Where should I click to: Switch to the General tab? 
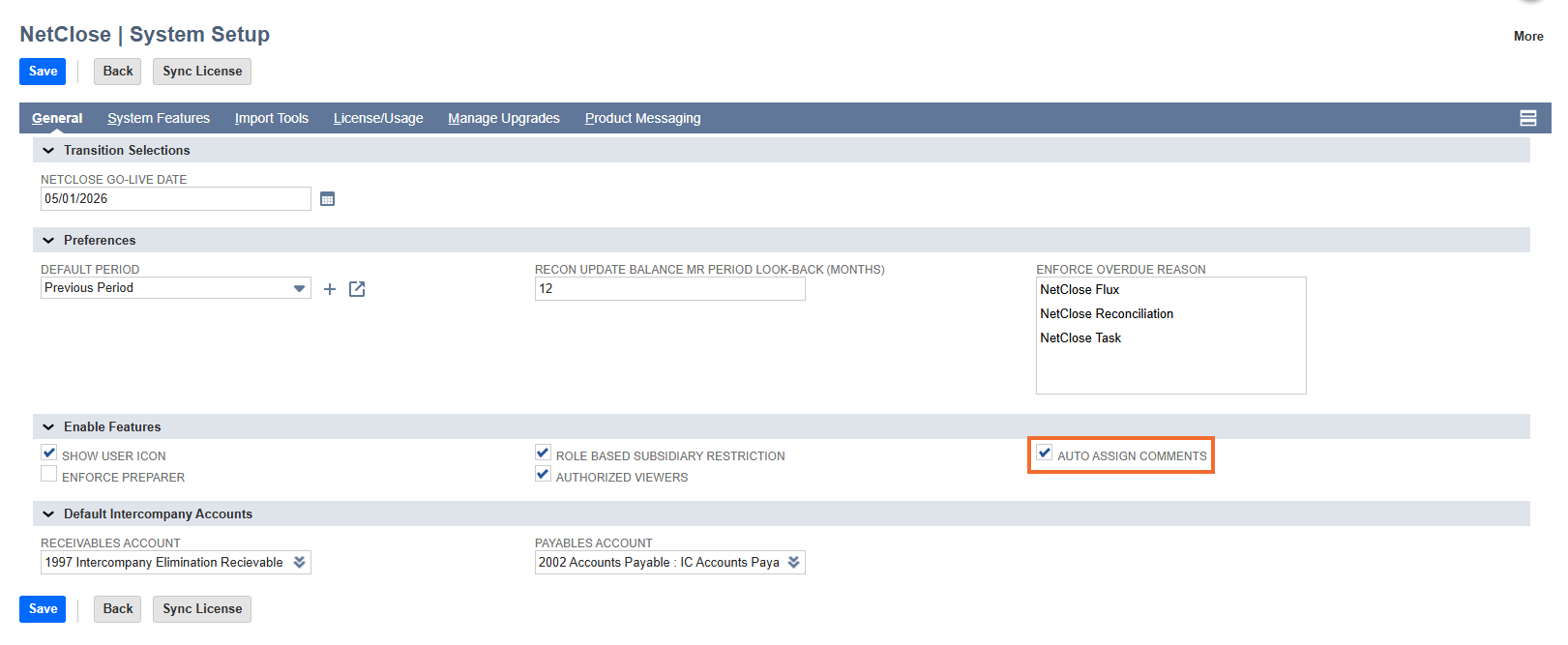click(57, 118)
